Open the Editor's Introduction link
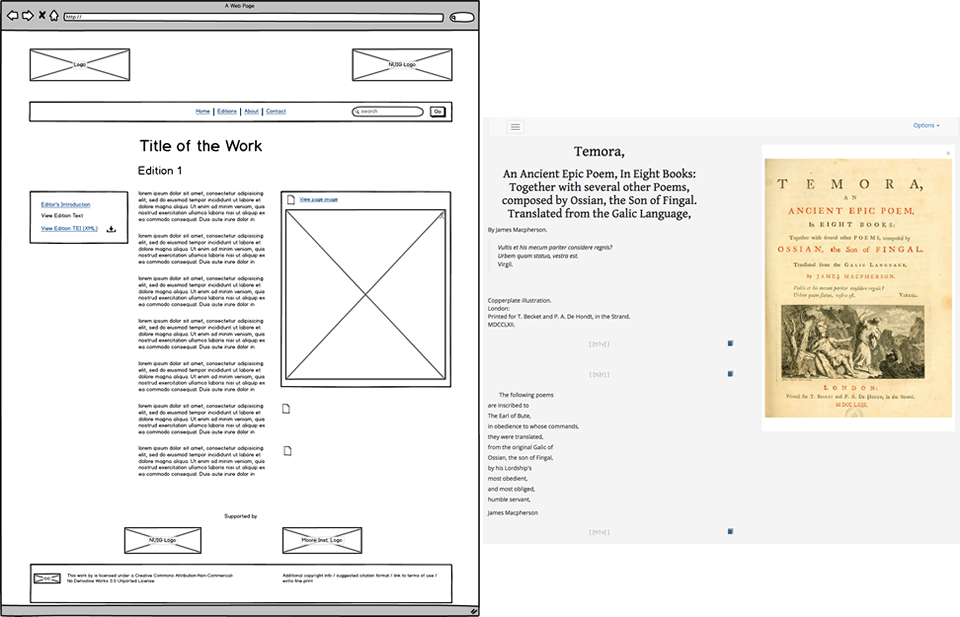 66,204
